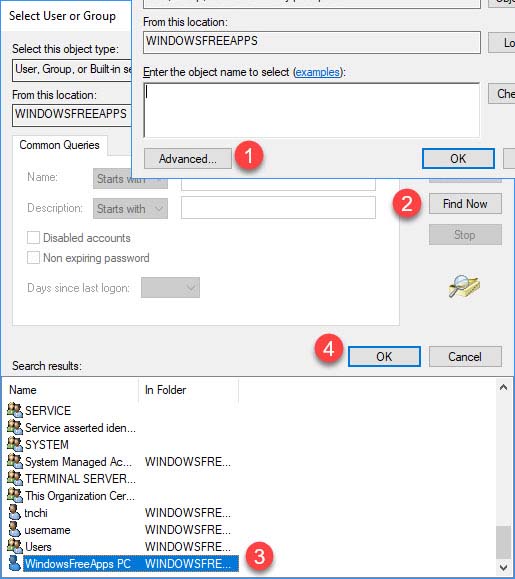
Task: Select the WindowsFreeApps PC row
Action: pos(122,564)
